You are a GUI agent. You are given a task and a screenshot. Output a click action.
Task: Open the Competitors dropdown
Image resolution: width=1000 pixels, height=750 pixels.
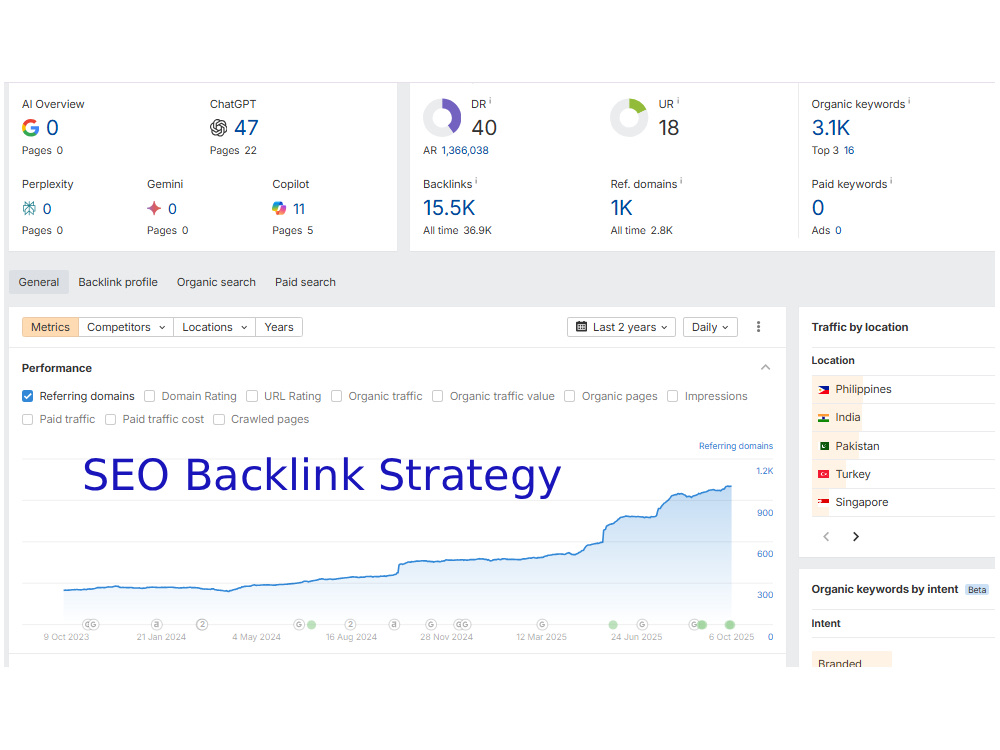point(126,327)
